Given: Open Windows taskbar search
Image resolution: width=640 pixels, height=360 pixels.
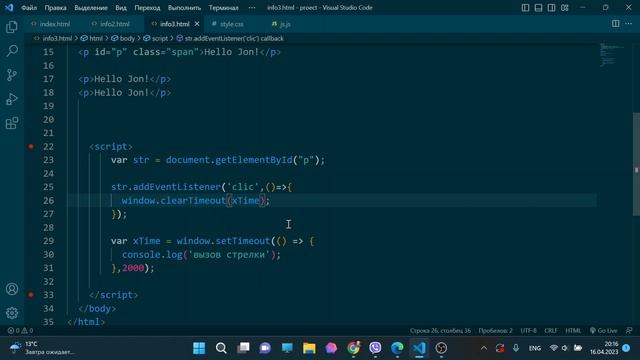Looking at the screenshot, I should click(221, 348).
